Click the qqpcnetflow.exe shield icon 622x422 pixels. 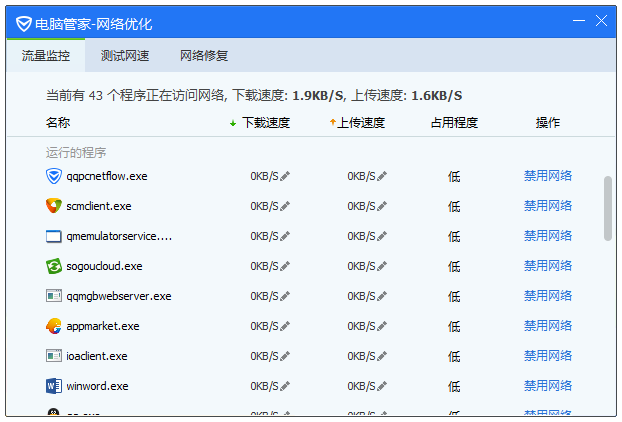(54, 176)
